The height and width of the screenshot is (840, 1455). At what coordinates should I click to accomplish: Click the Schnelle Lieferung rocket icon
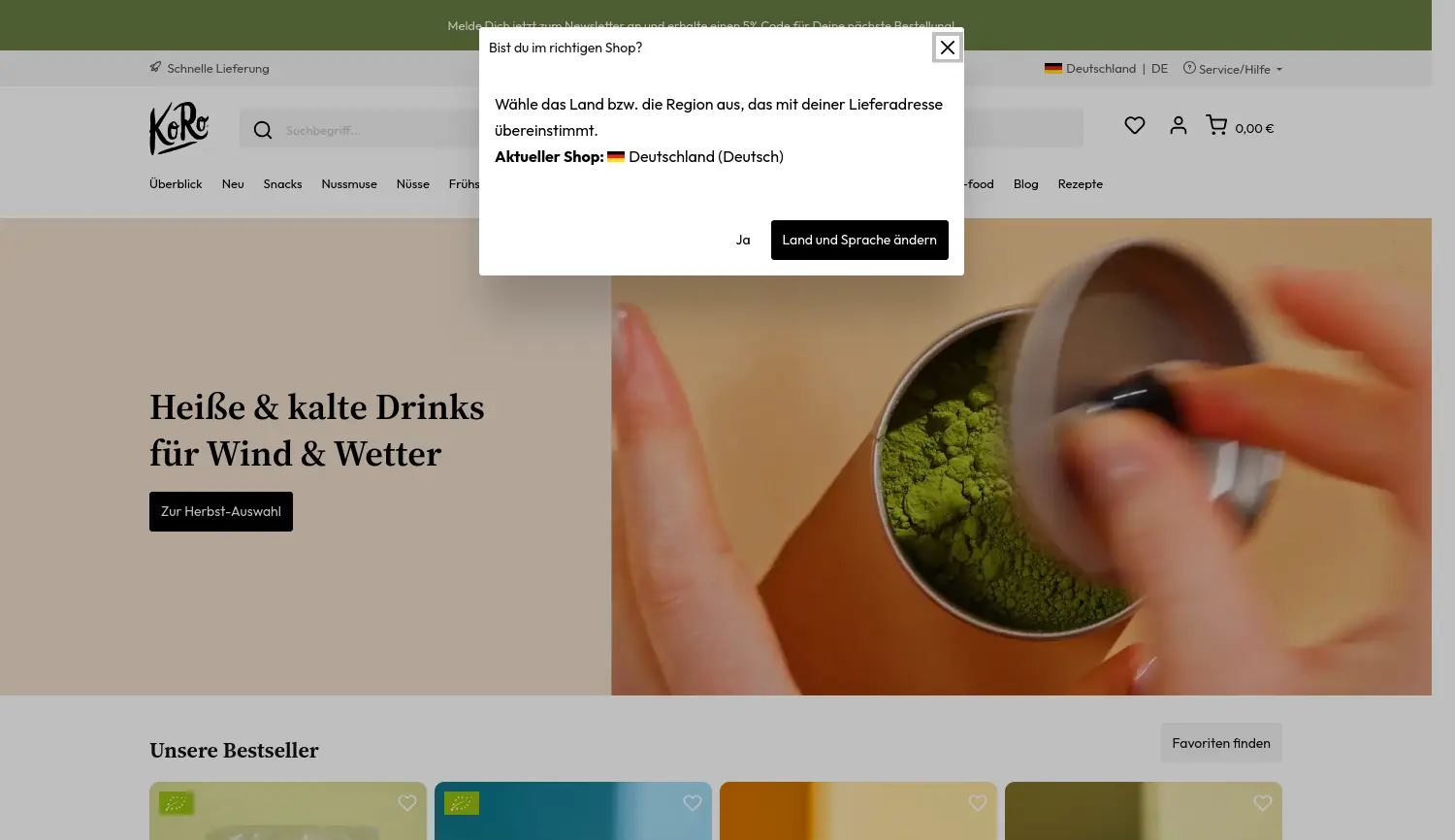156,67
